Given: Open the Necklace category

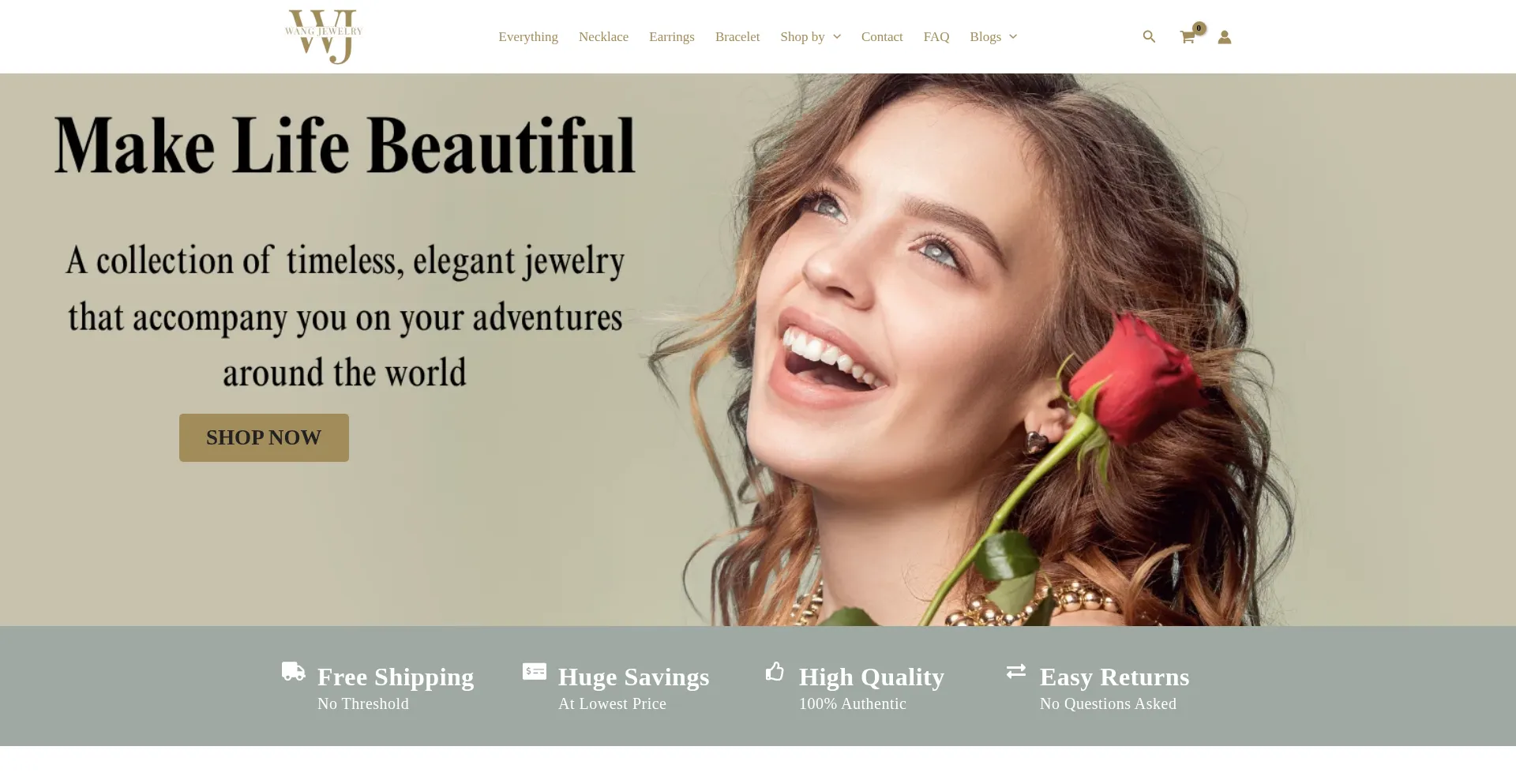Looking at the screenshot, I should tap(603, 37).
